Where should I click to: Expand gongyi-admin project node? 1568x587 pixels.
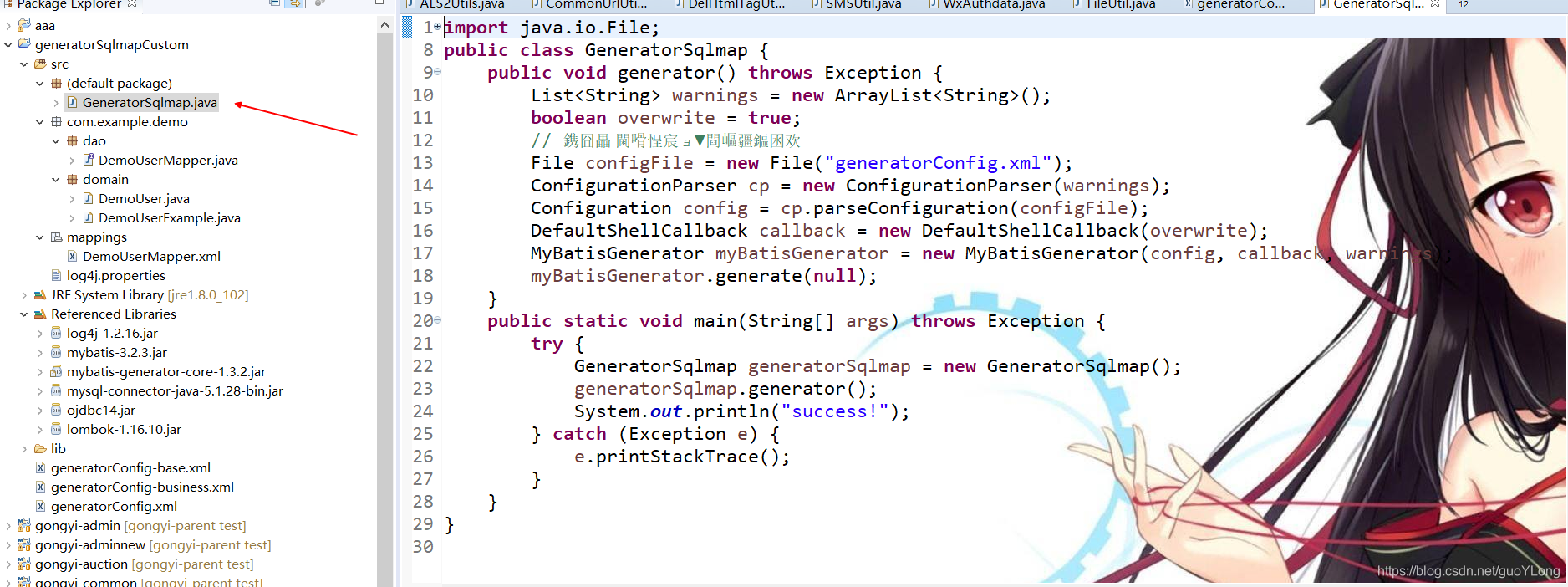click(8, 525)
